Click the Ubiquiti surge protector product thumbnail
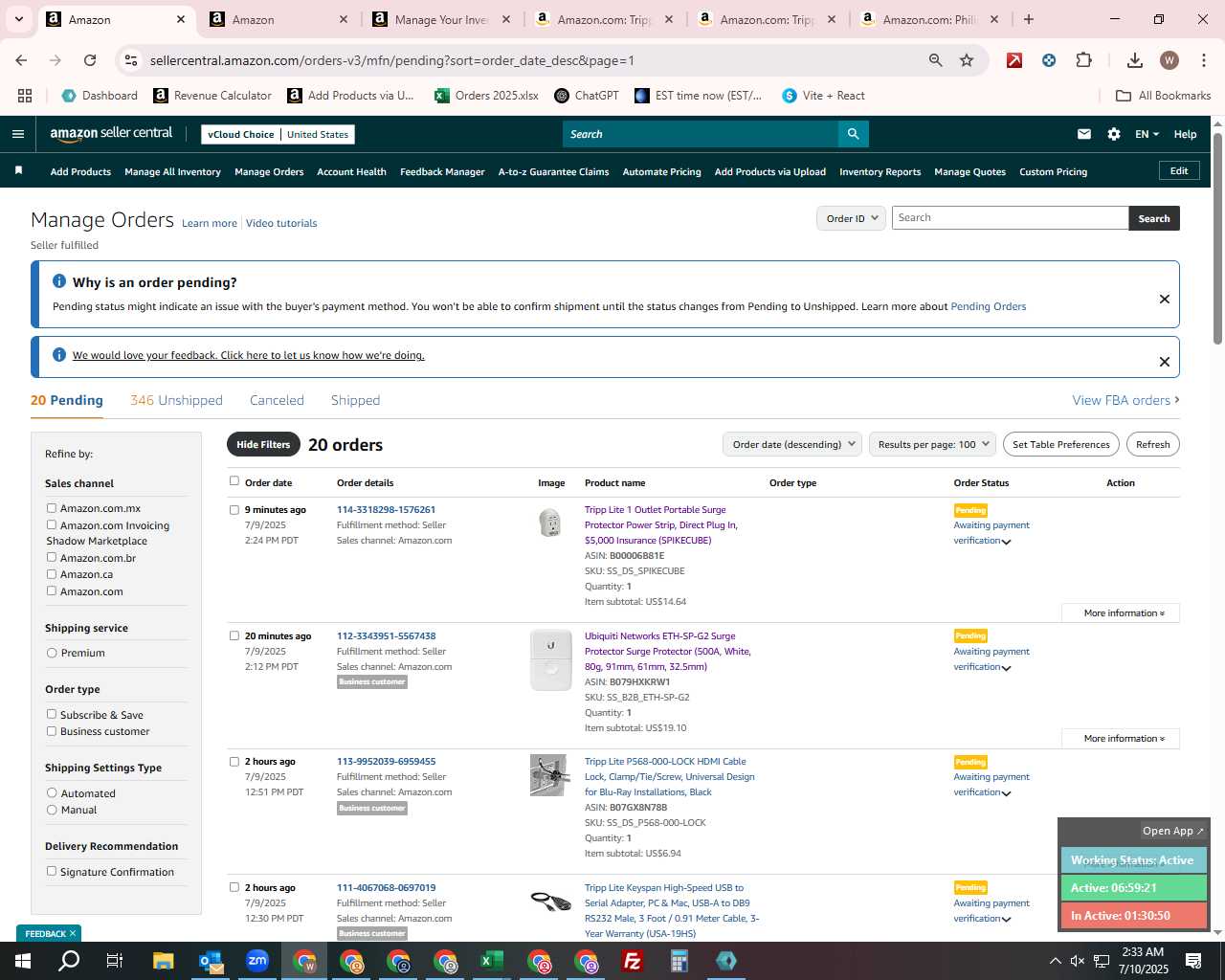 550,660
